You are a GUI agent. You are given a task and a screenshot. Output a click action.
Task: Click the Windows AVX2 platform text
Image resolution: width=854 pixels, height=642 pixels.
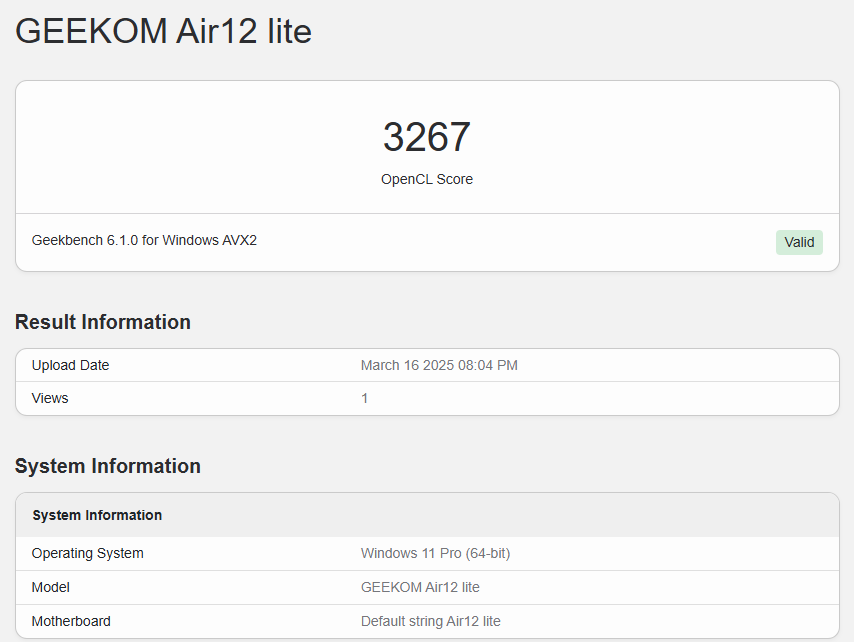[x=210, y=241]
